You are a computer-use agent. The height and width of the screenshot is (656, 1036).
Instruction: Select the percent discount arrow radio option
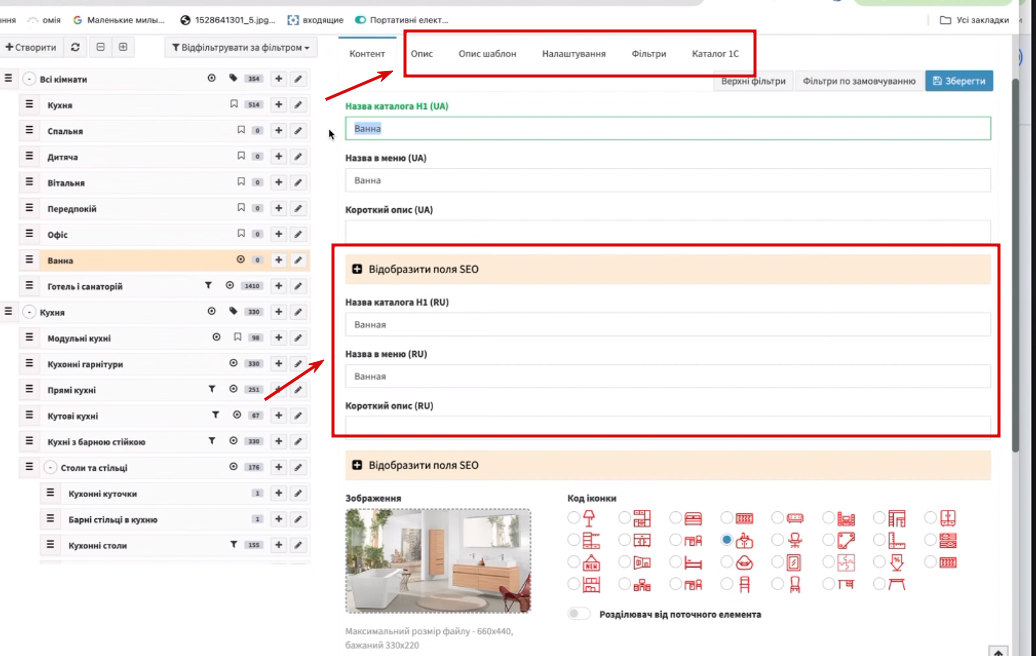(879, 562)
